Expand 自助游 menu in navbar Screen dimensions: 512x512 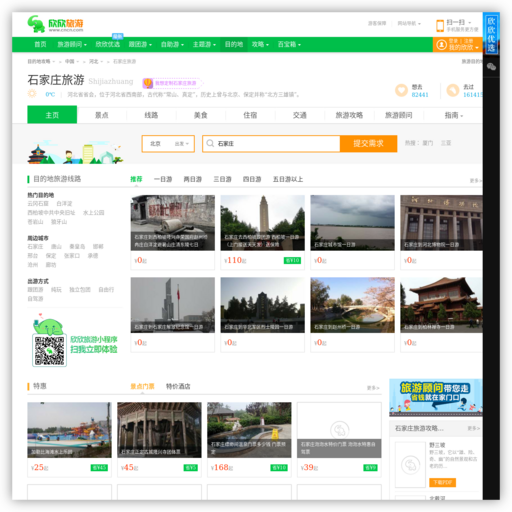172,44
